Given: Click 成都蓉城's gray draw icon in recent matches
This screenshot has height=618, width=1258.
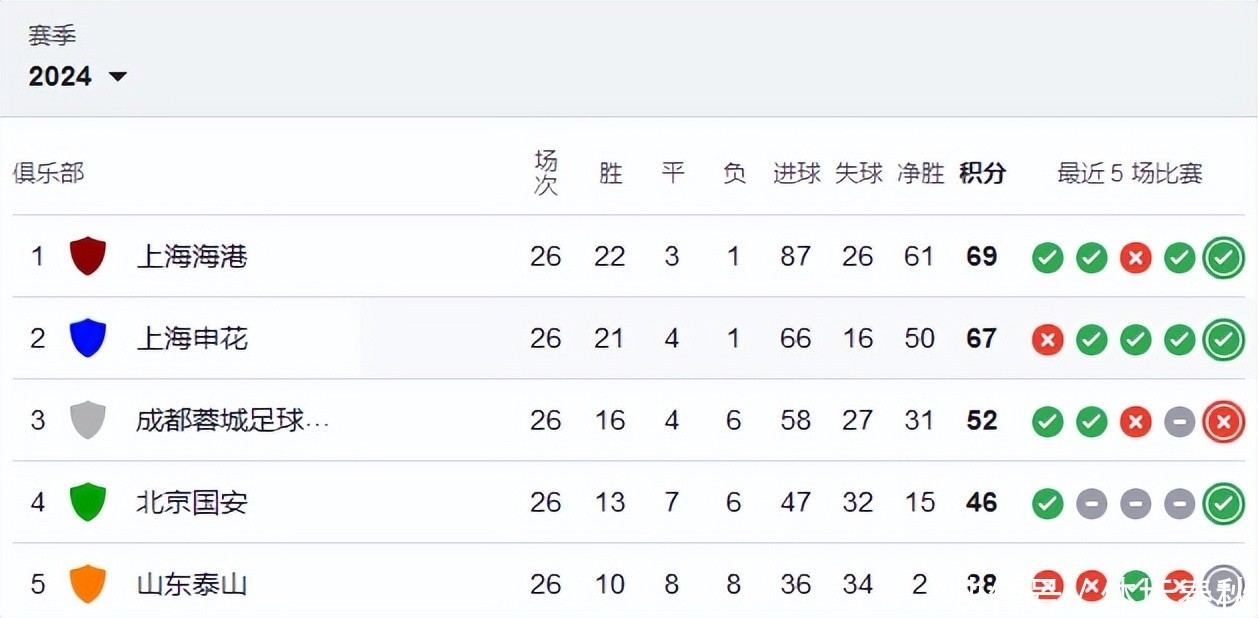Looking at the screenshot, I should (1179, 421).
